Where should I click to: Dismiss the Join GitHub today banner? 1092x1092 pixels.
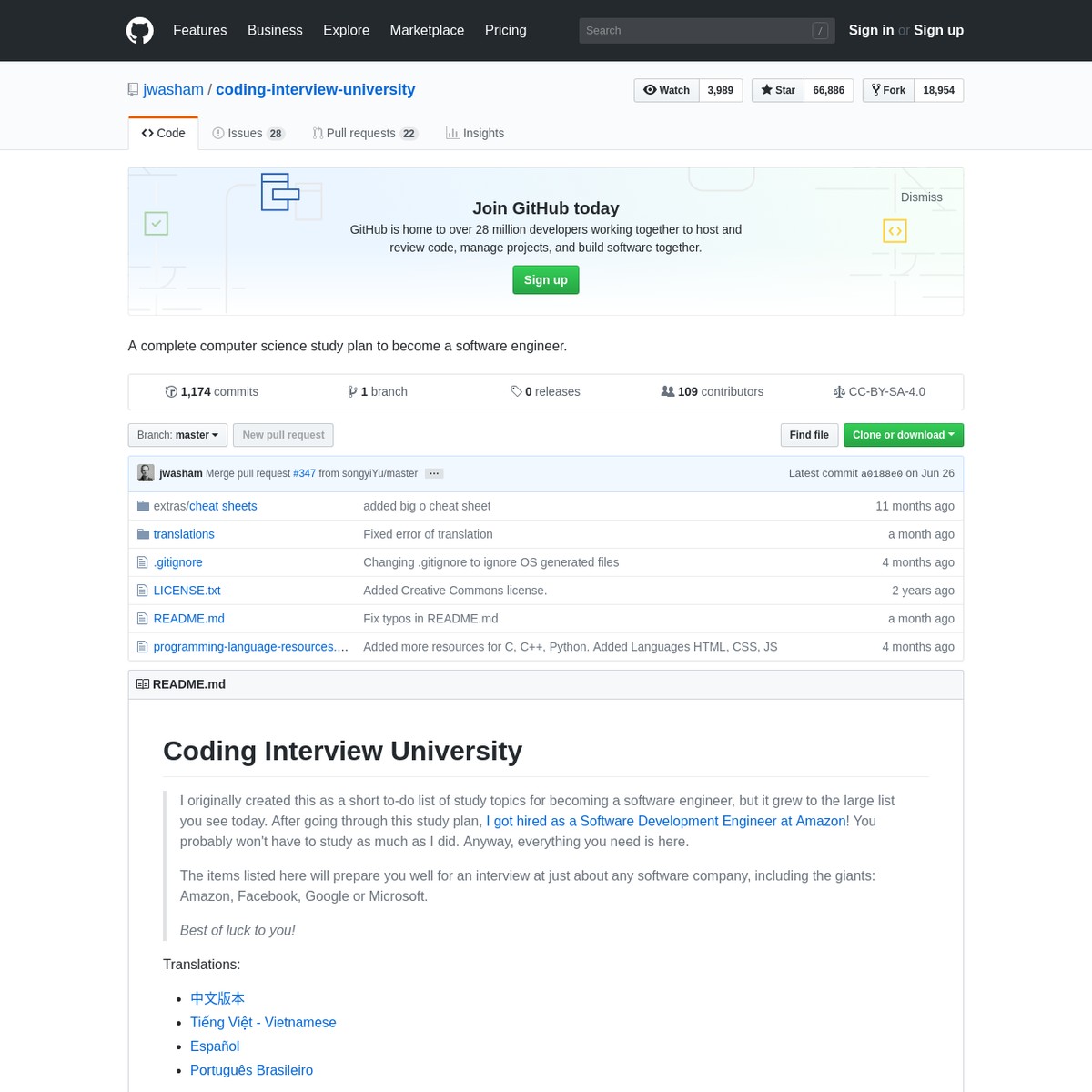922,197
